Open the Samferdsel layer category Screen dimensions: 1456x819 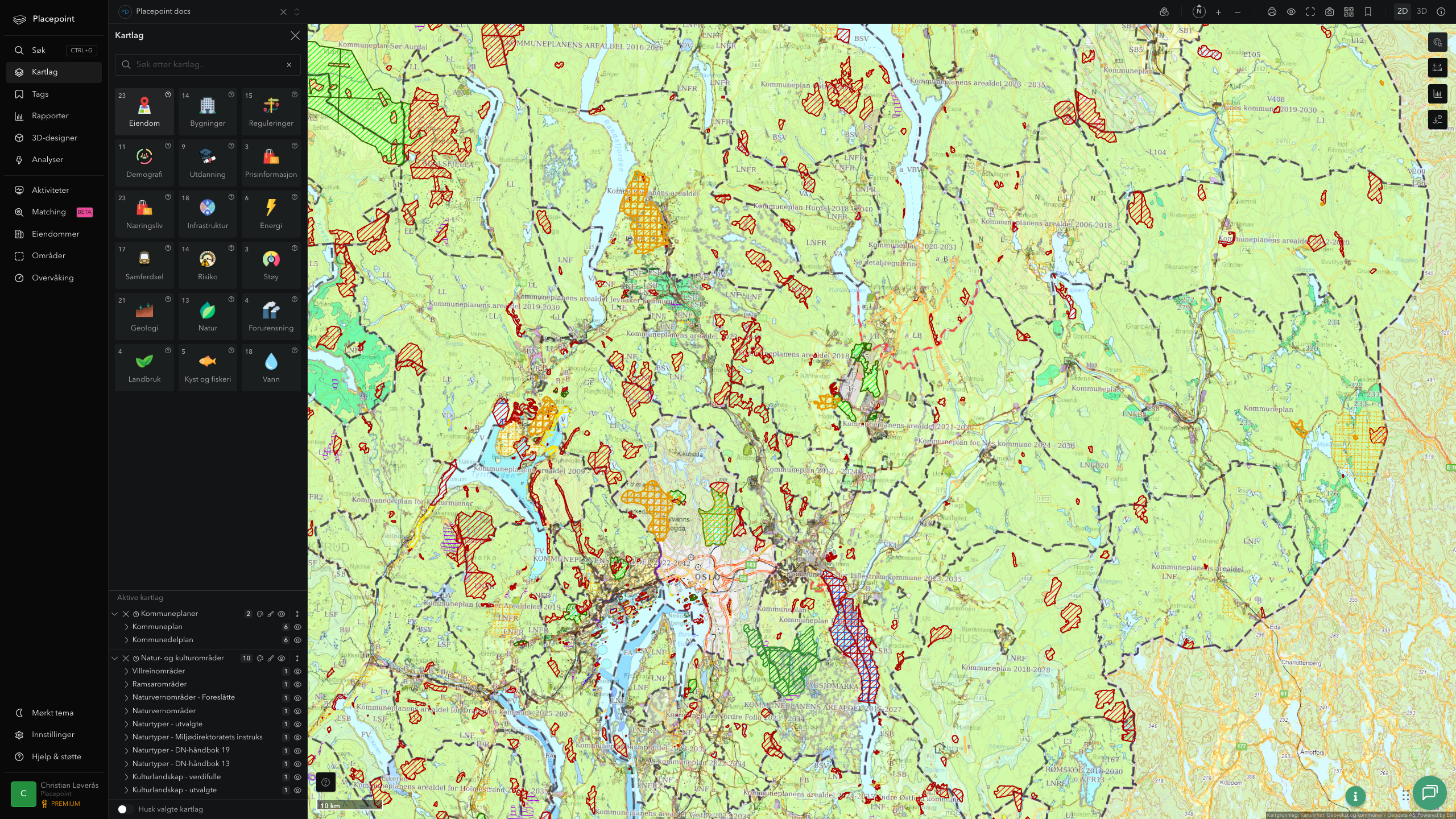[x=144, y=264]
